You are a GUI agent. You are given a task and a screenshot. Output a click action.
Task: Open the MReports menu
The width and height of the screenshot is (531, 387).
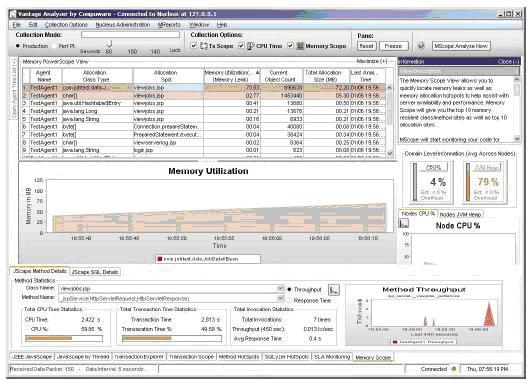[169, 25]
